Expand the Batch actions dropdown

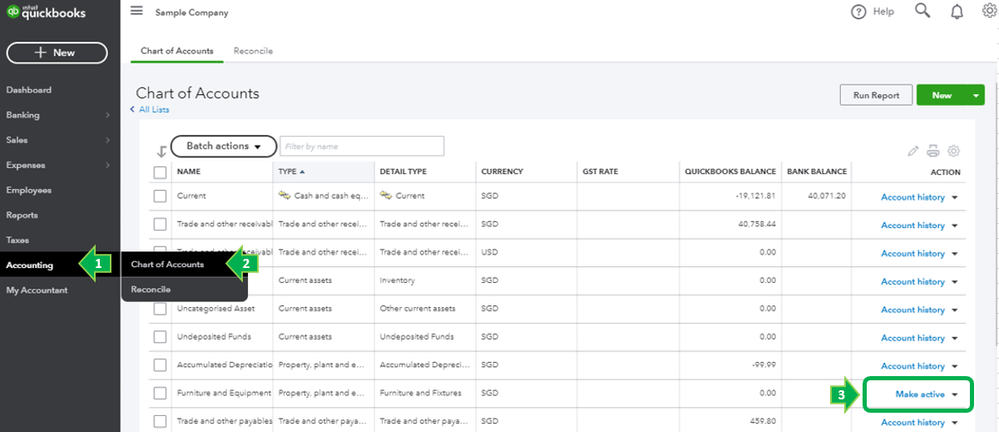[222, 146]
